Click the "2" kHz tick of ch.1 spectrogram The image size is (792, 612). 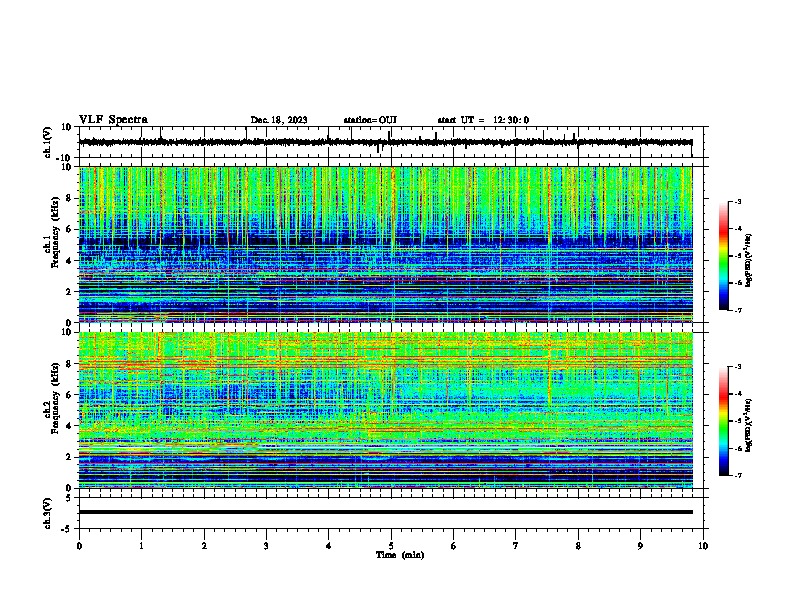(70, 291)
